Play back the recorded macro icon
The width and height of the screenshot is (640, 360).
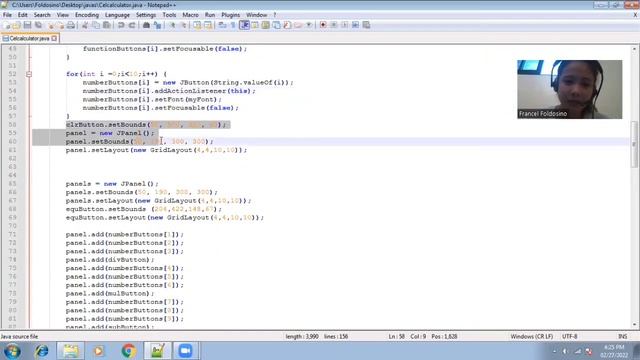(345, 25)
